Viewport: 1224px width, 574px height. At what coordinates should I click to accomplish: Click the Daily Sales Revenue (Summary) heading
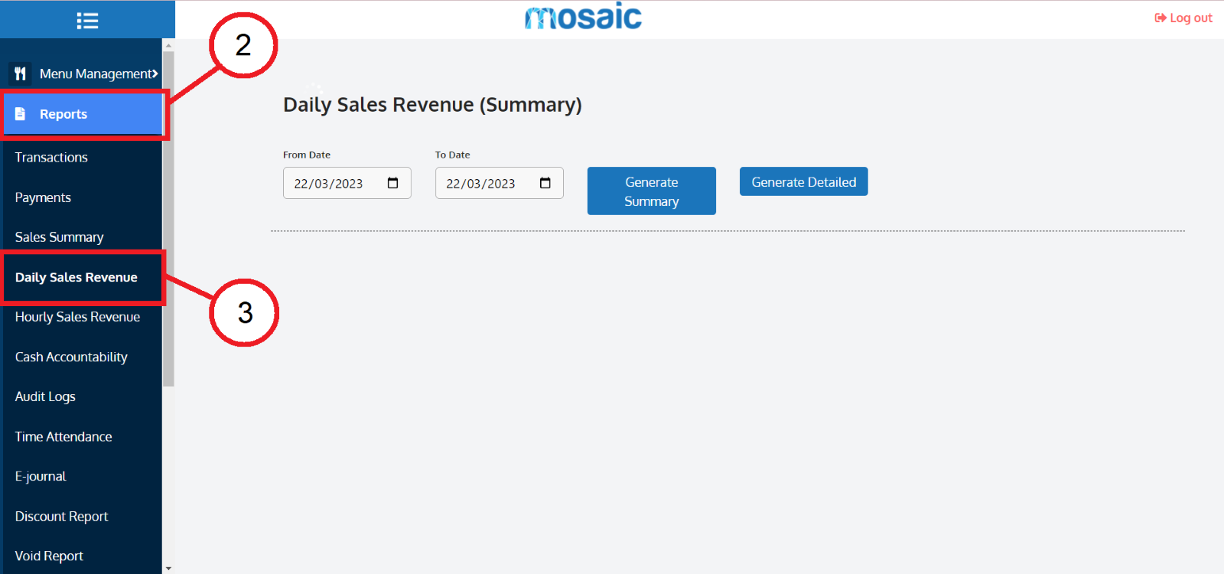(432, 105)
